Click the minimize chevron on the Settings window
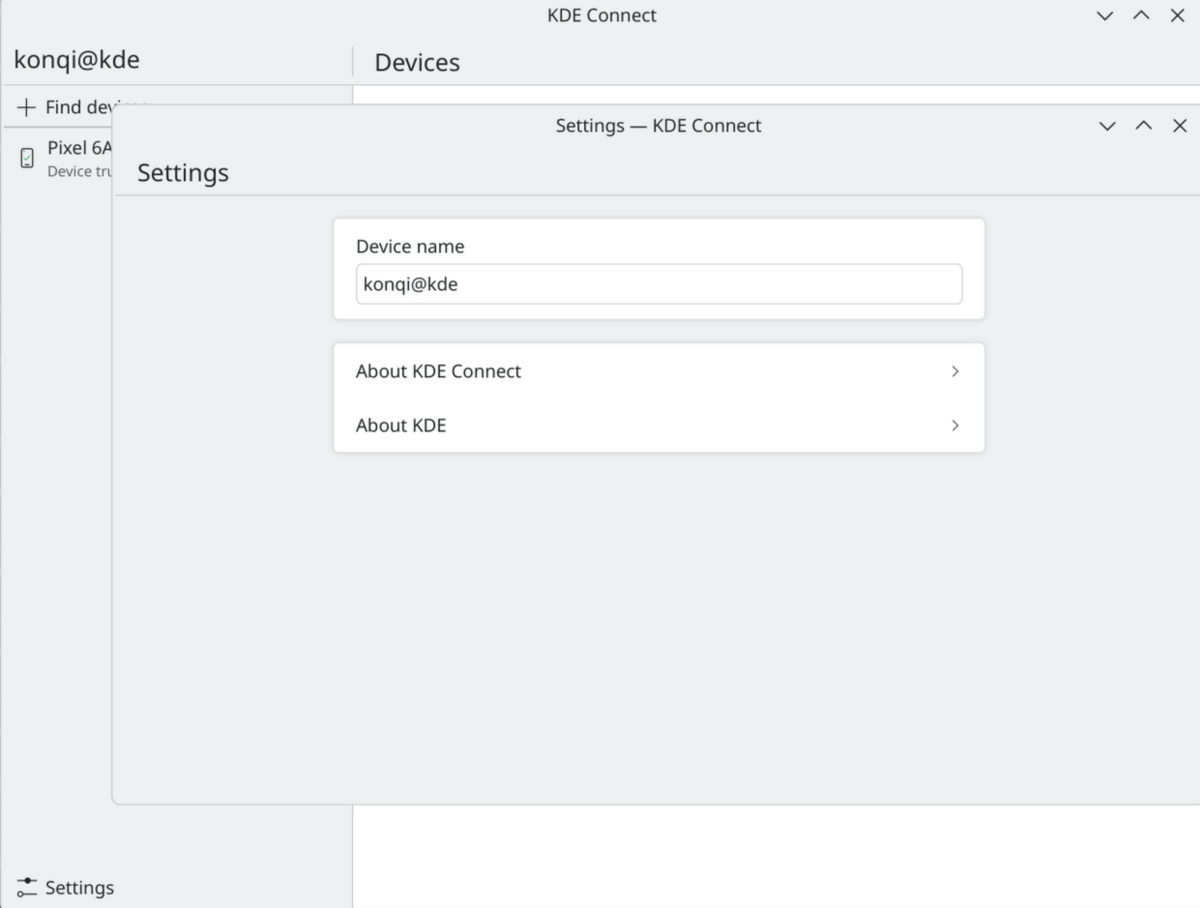 (x=1107, y=126)
